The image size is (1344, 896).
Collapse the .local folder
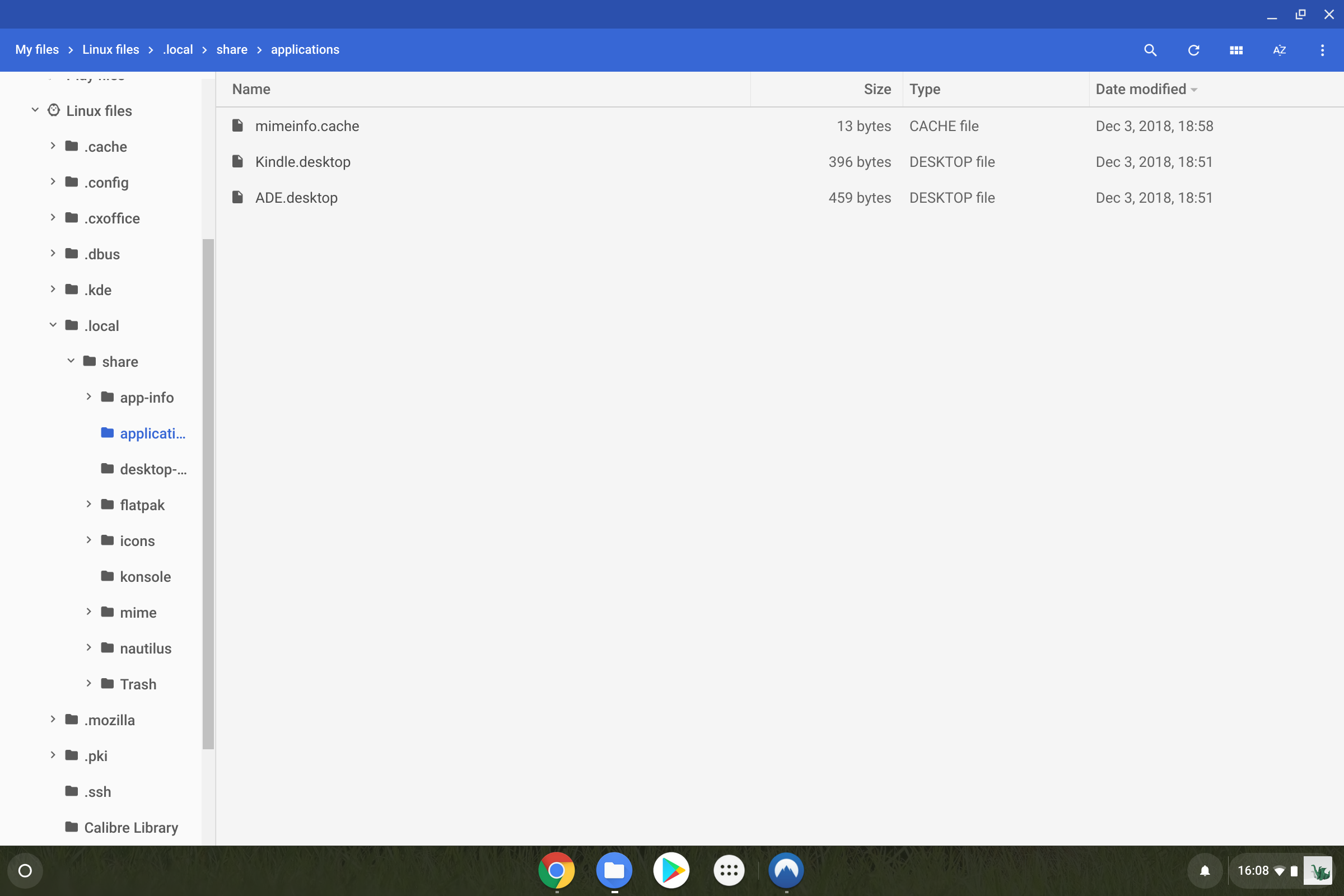click(53, 325)
